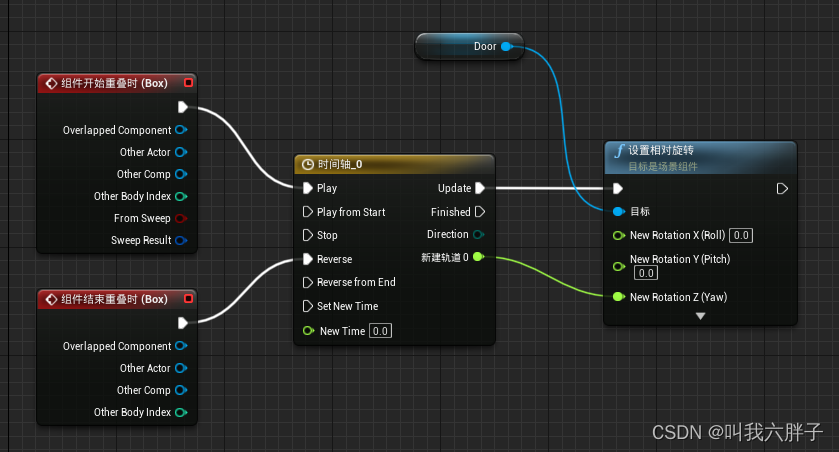Click the exec output pin of 组件开始重叠时 (Box)
Viewport: 839px width, 452px height.
pos(182,107)
